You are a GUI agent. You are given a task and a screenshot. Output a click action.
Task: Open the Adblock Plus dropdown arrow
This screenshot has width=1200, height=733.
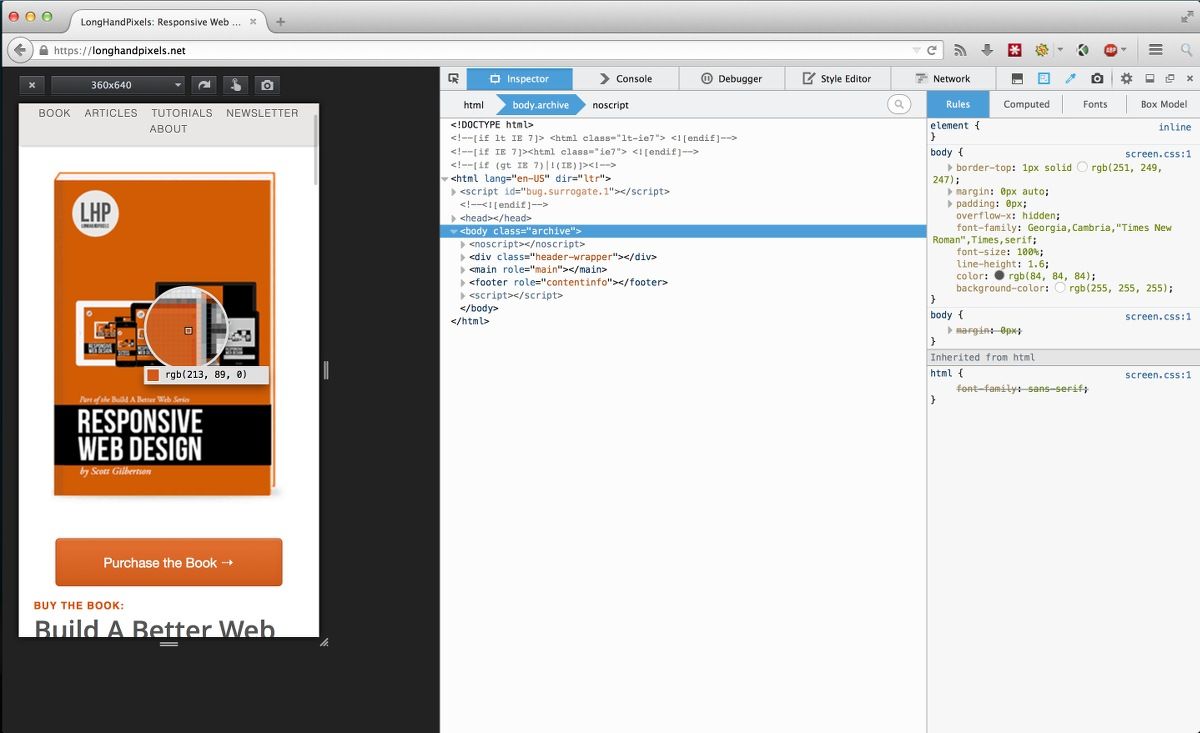click(x=1124, y=50)
